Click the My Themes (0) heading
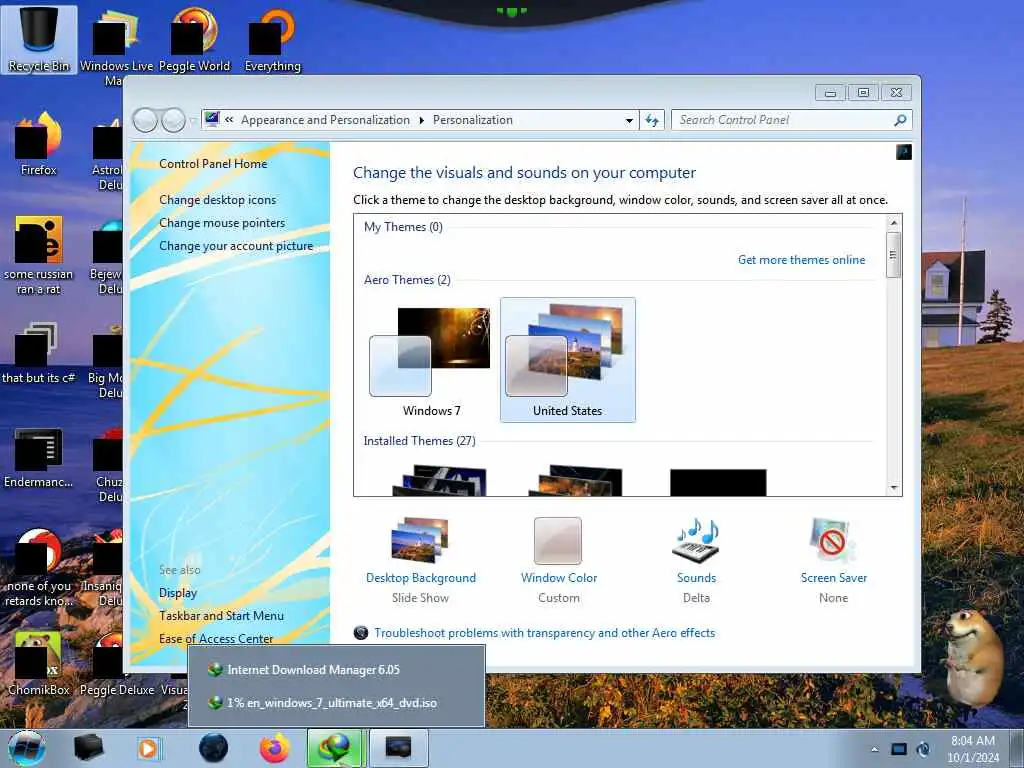This screenshot has width=1024, height=768. click(403, 227)
